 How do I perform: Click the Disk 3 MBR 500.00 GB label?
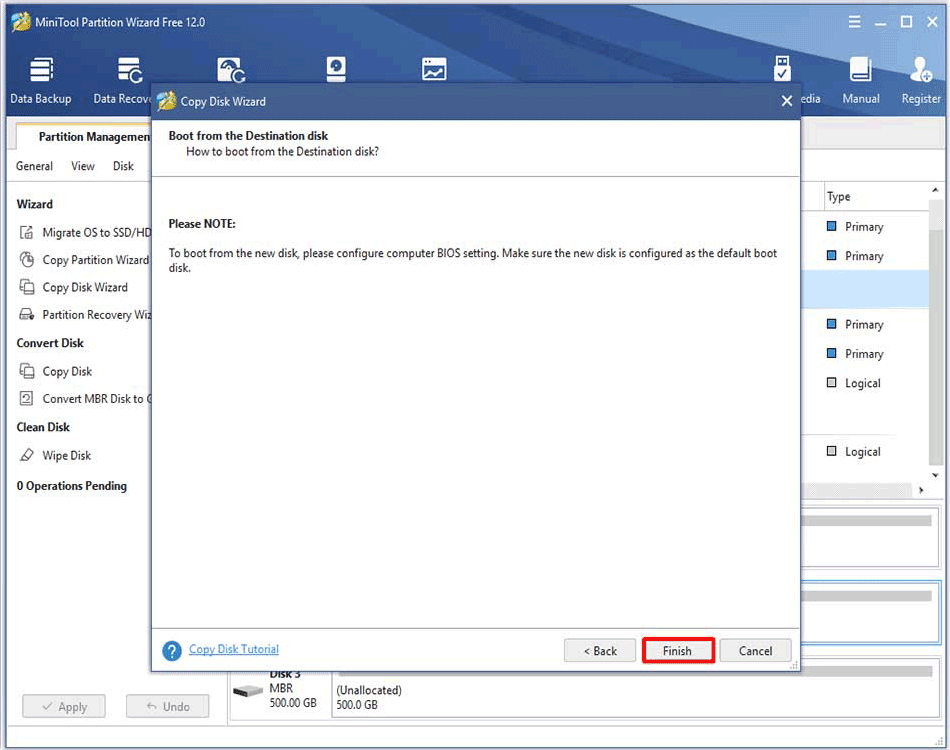293,695
